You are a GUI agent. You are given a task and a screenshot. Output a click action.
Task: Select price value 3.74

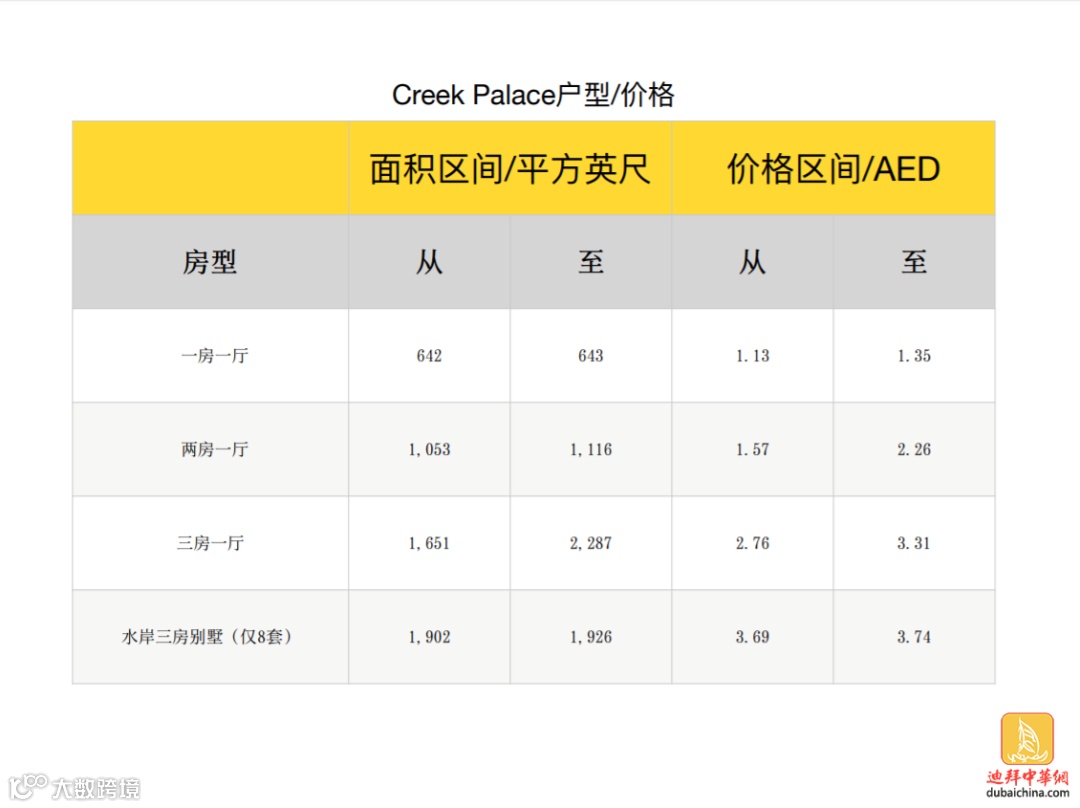914,637
